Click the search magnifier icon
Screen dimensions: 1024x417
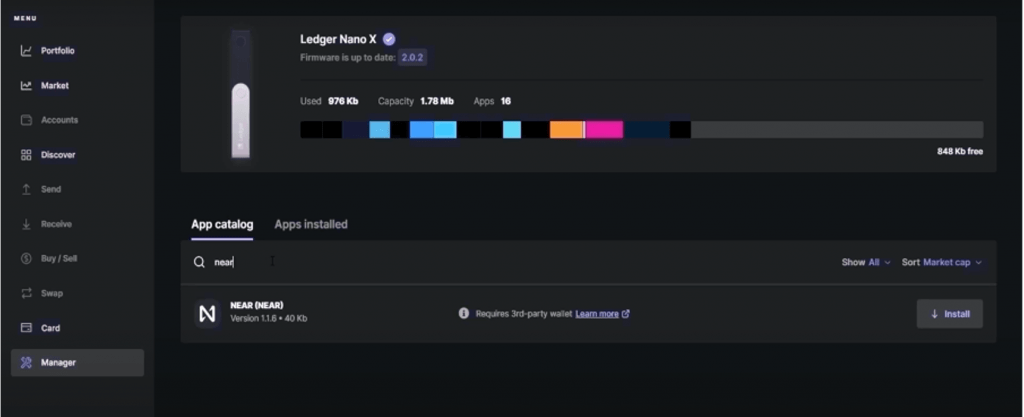(x=199, y=262)
